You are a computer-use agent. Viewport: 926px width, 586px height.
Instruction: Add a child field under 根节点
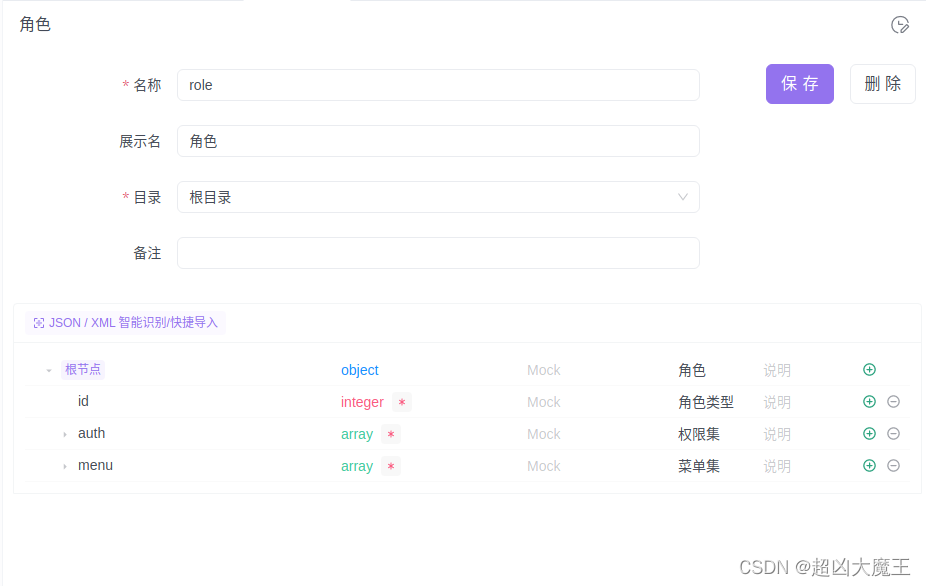(869, 369)
